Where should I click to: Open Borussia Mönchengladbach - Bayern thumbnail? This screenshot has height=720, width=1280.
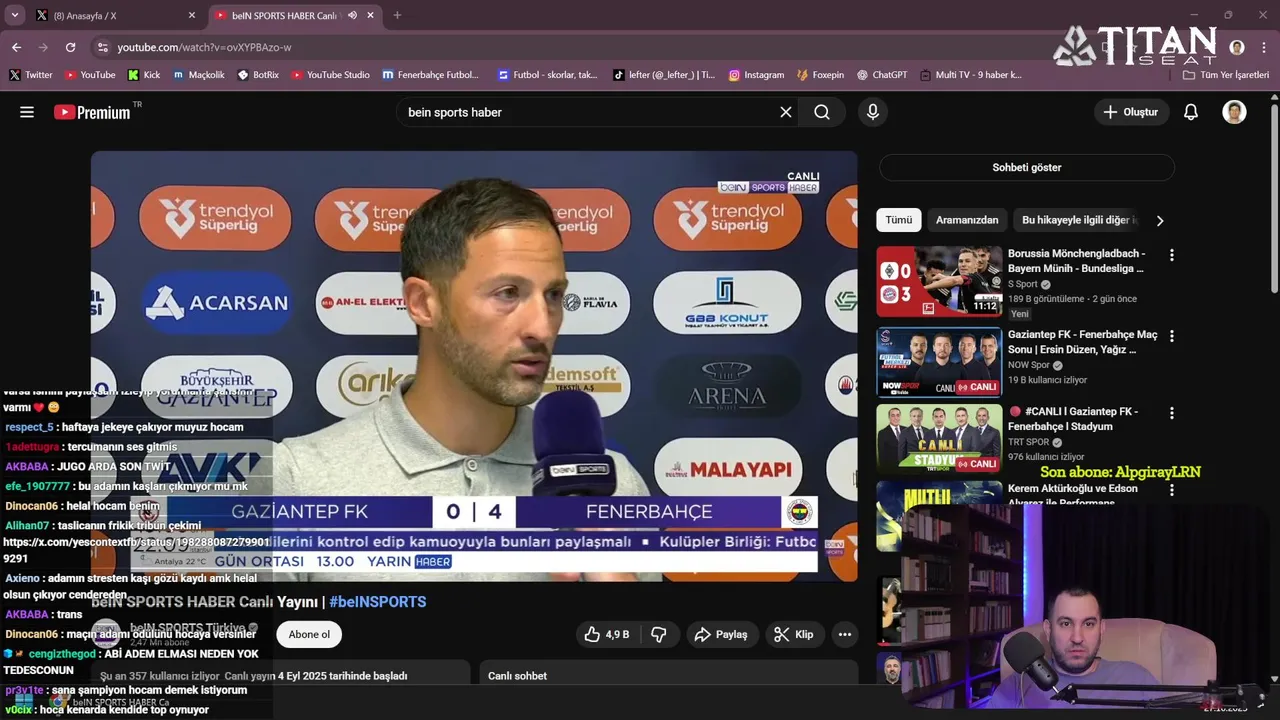[939, 281]
